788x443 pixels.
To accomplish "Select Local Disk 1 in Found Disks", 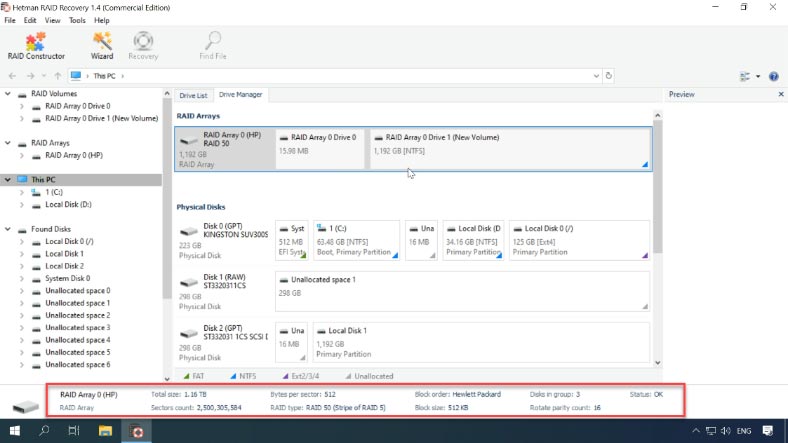I will [64, 254].
